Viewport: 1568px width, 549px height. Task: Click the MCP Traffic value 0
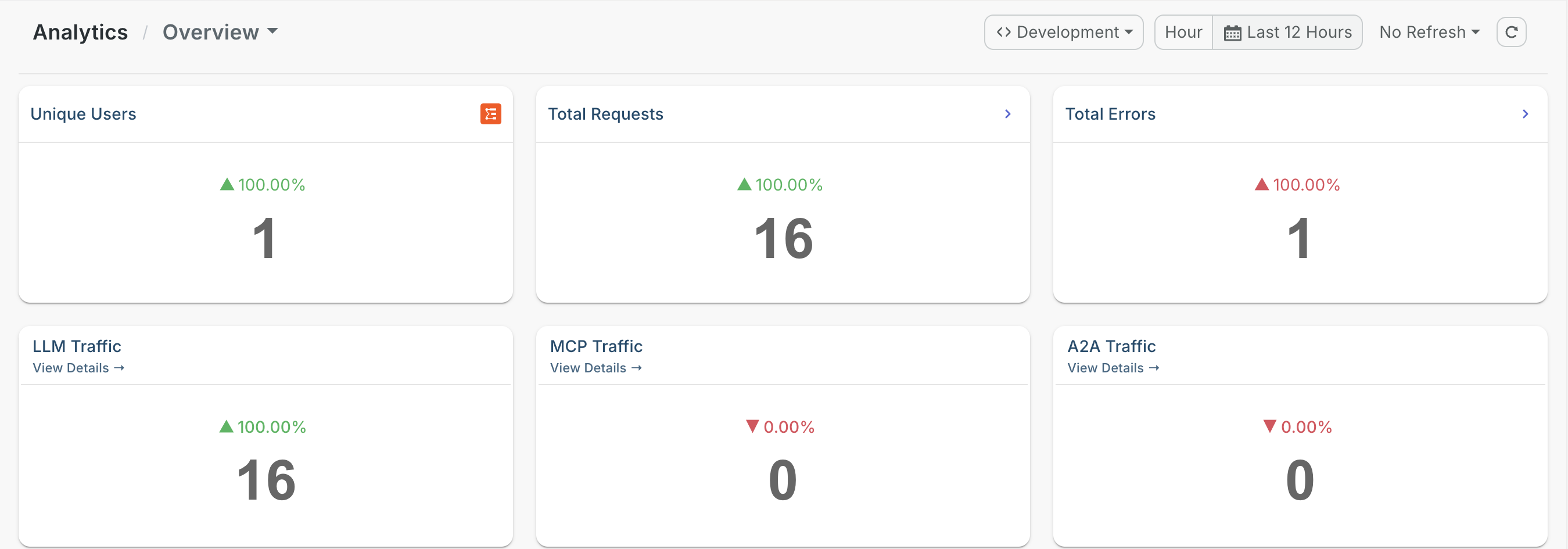[783, 480]
